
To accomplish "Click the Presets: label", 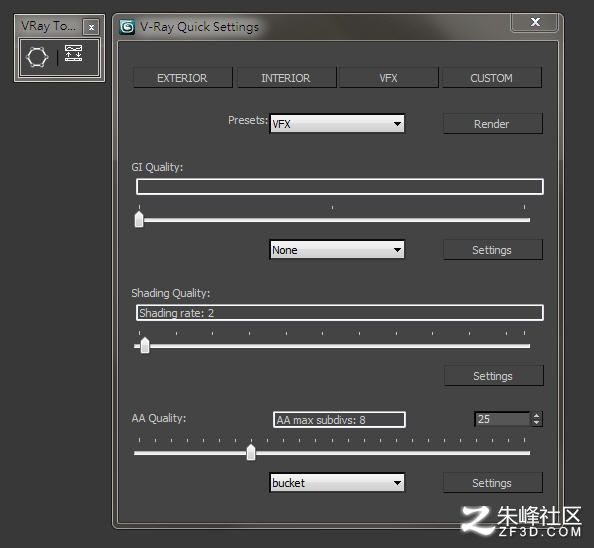I will click(x=248, y=120).
